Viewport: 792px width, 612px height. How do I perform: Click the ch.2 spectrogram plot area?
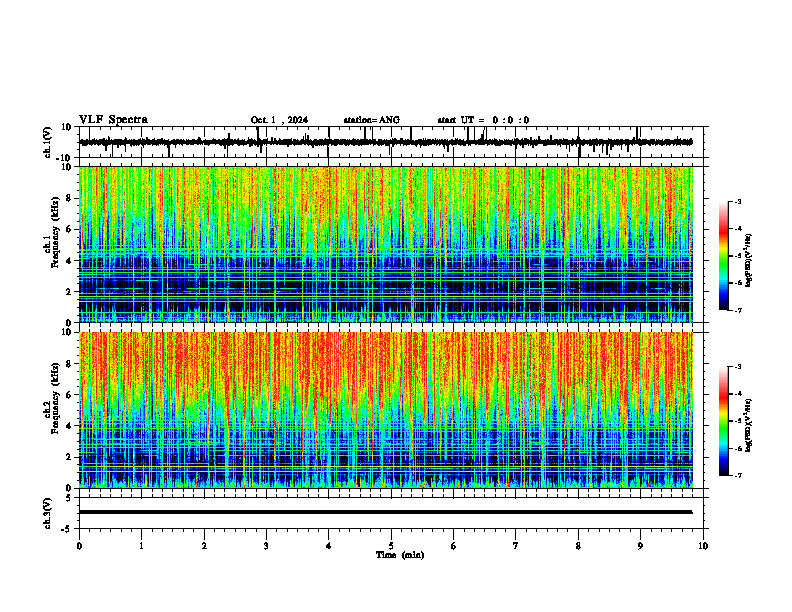[386, 410]
